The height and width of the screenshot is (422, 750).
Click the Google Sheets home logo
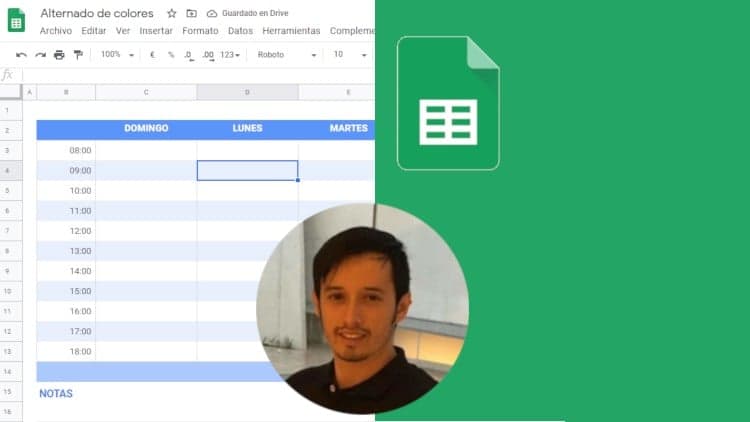pos(16,20)
